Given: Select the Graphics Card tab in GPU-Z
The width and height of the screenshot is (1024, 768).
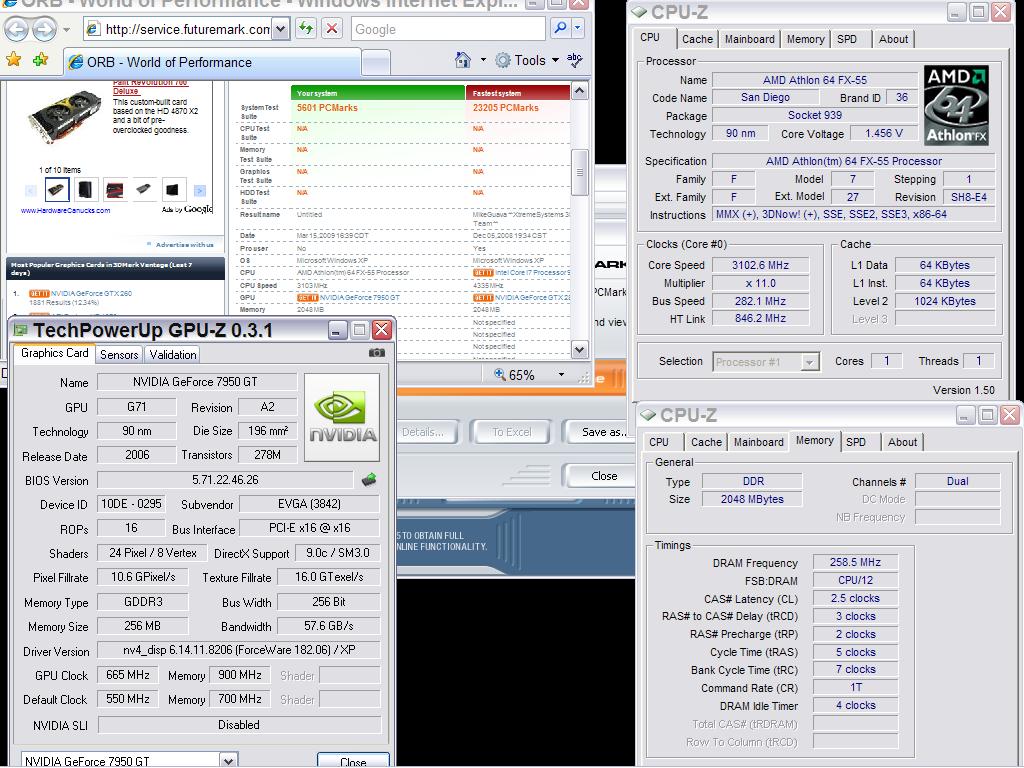Looking at the screenshot, I should [54, 353].
